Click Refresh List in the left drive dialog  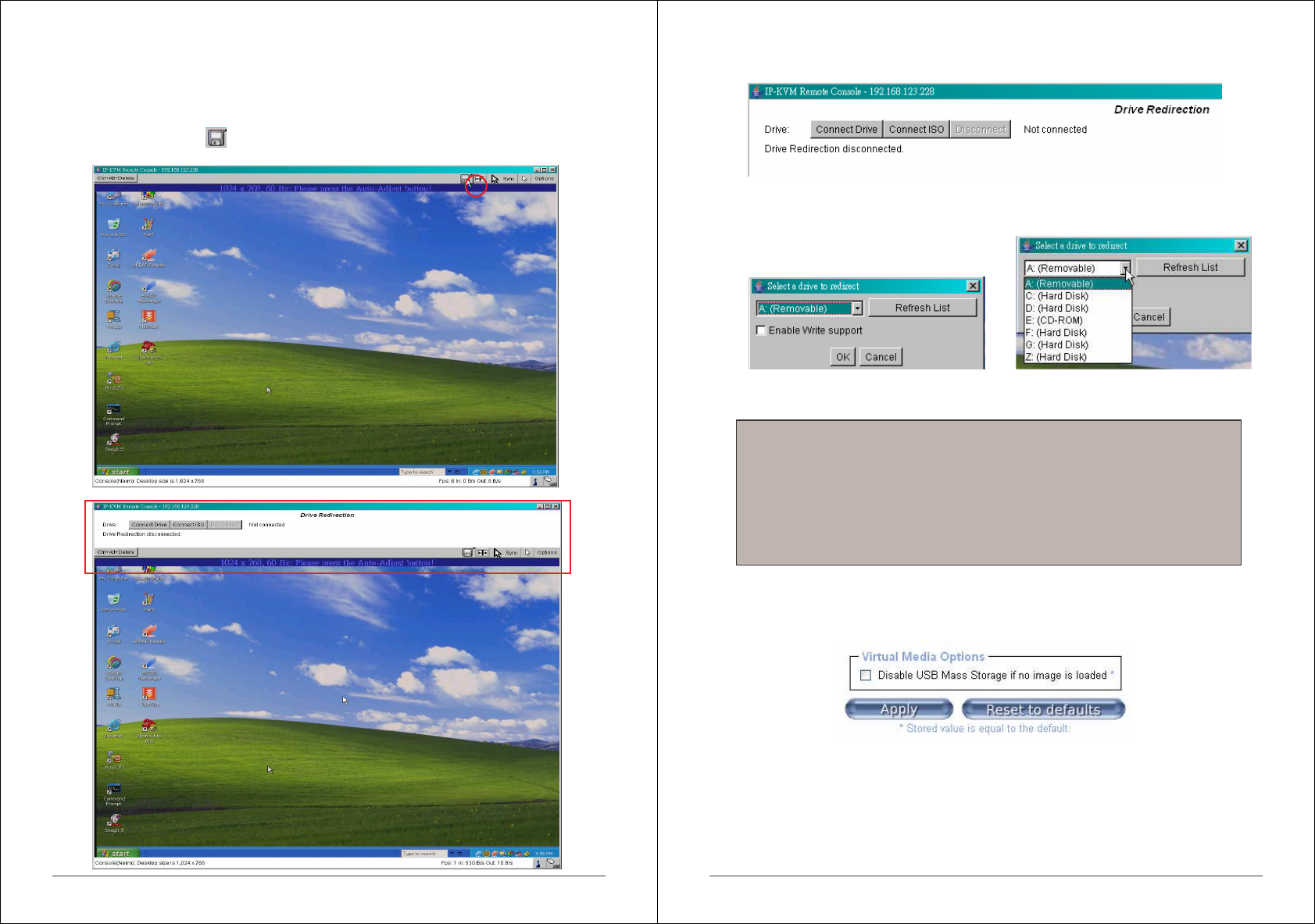922,308
